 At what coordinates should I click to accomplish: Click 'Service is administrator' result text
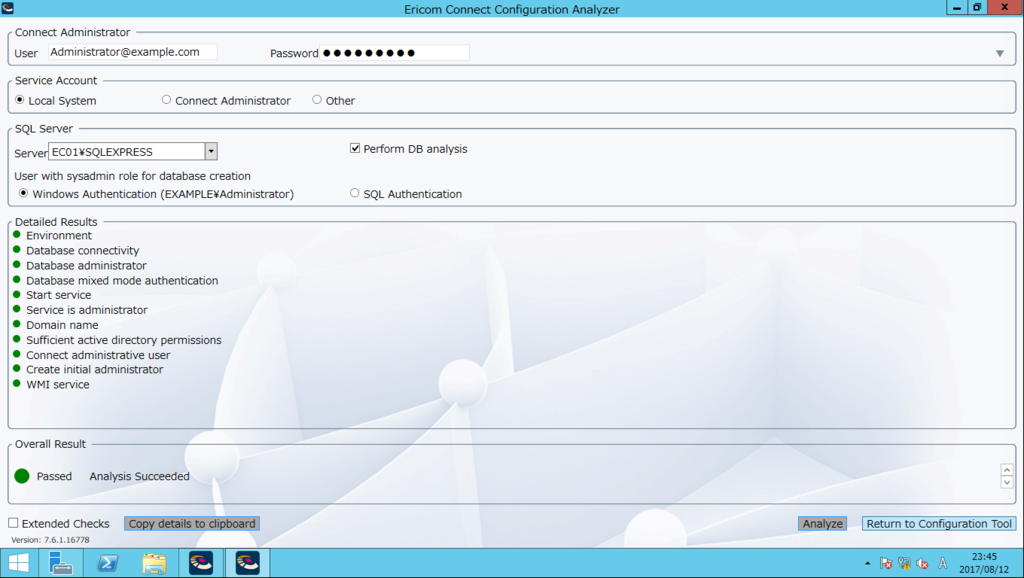pyautogui.click(x=87, y=310)
